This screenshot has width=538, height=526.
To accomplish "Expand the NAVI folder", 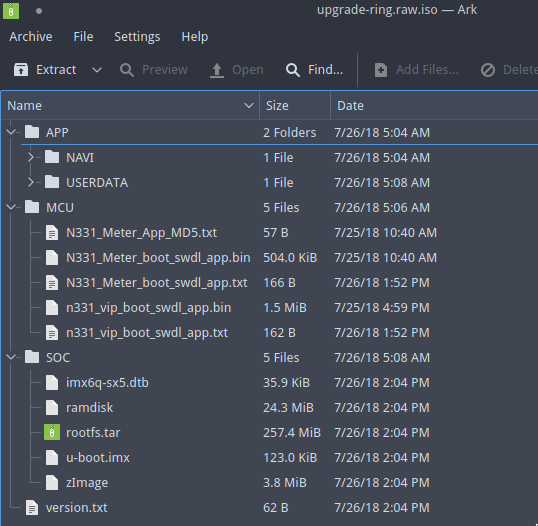I will 31,157.
